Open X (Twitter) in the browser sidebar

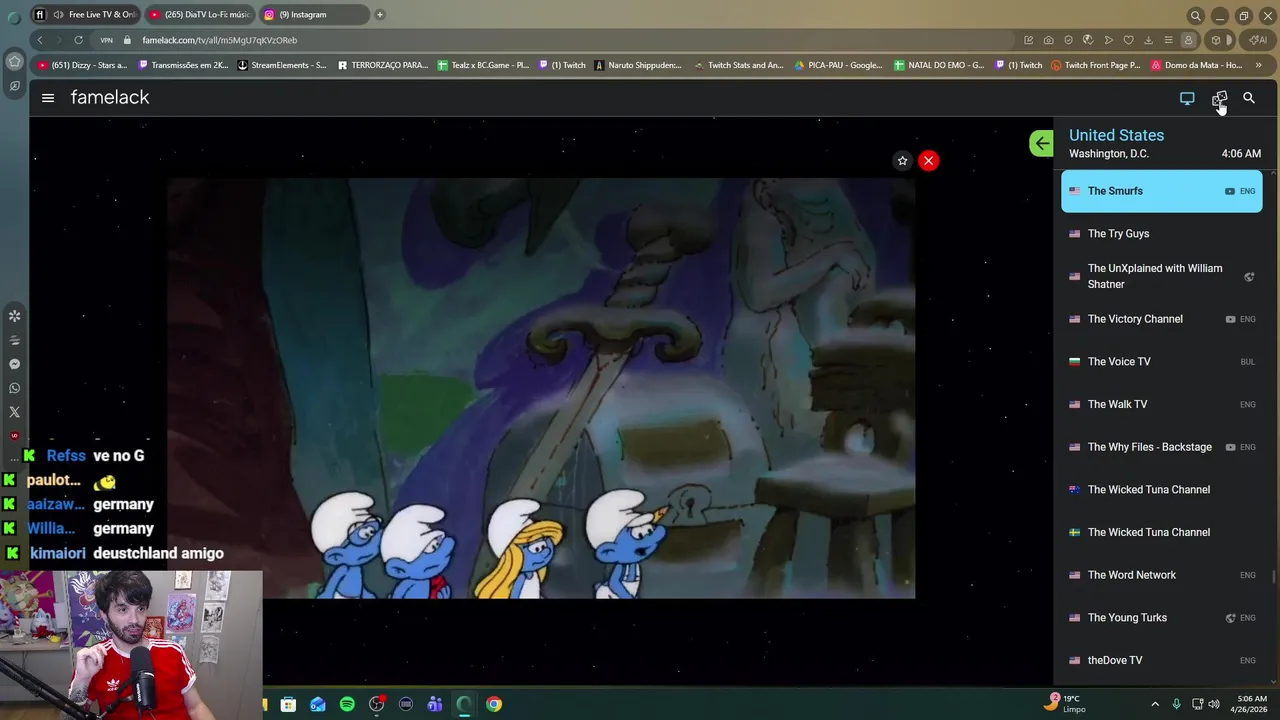[14, 412]
